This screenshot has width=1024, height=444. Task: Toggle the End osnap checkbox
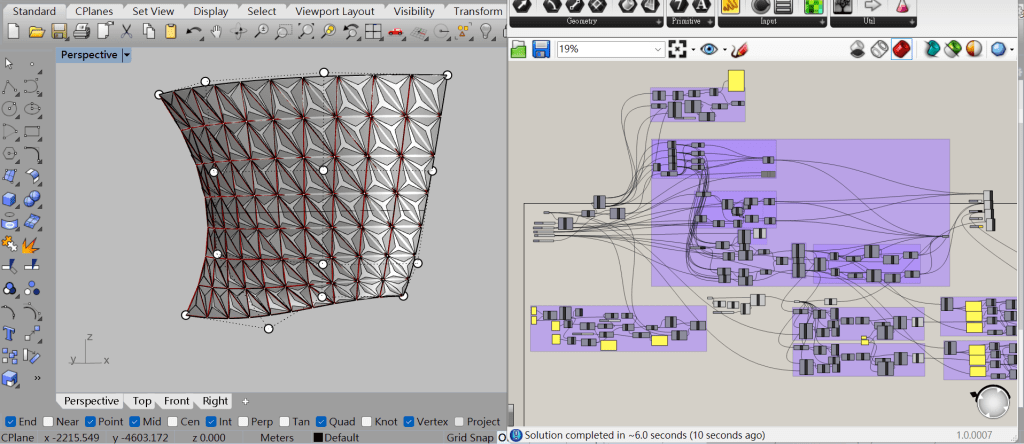pyautogui.click(x=11, y=421)
